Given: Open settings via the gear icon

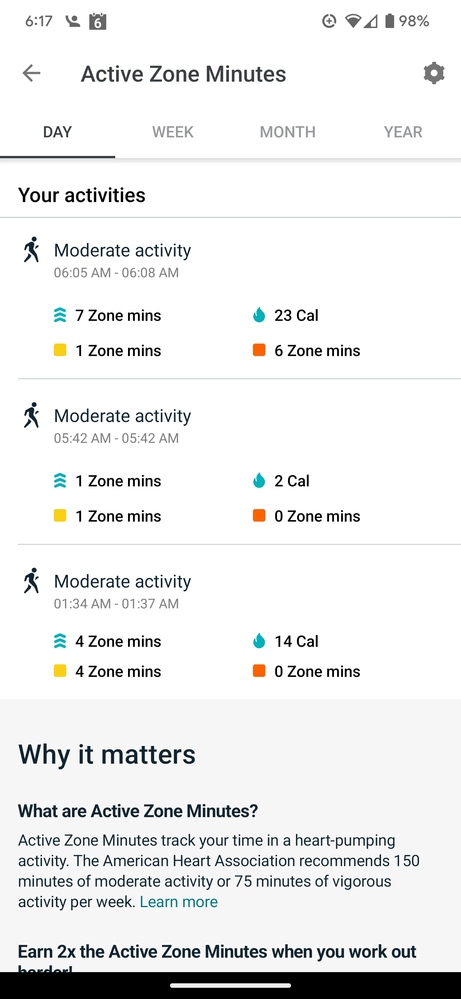Looking at the screenshot, I should click(x=434, y=73).
